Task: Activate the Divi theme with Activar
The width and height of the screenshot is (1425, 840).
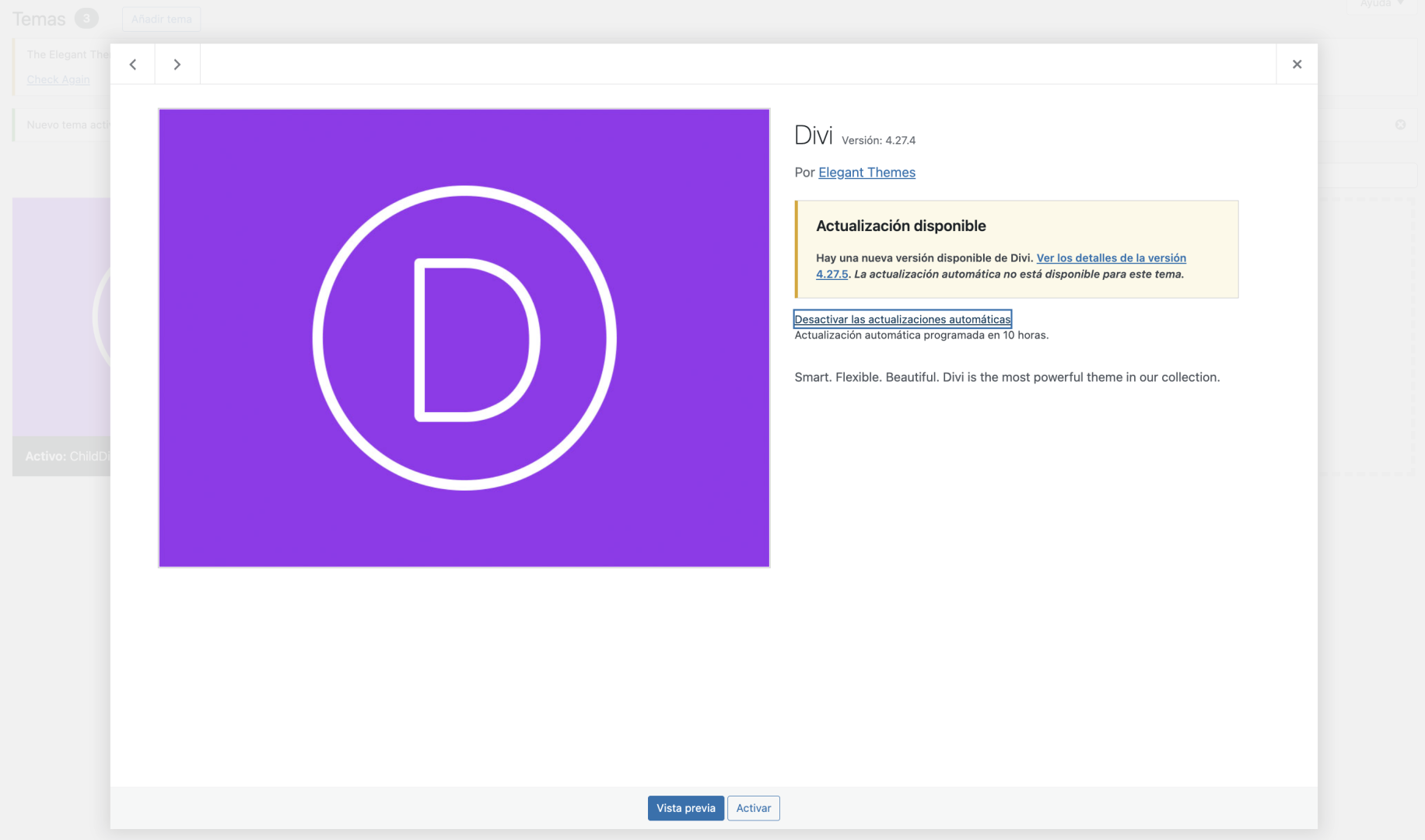Action: 753,808
